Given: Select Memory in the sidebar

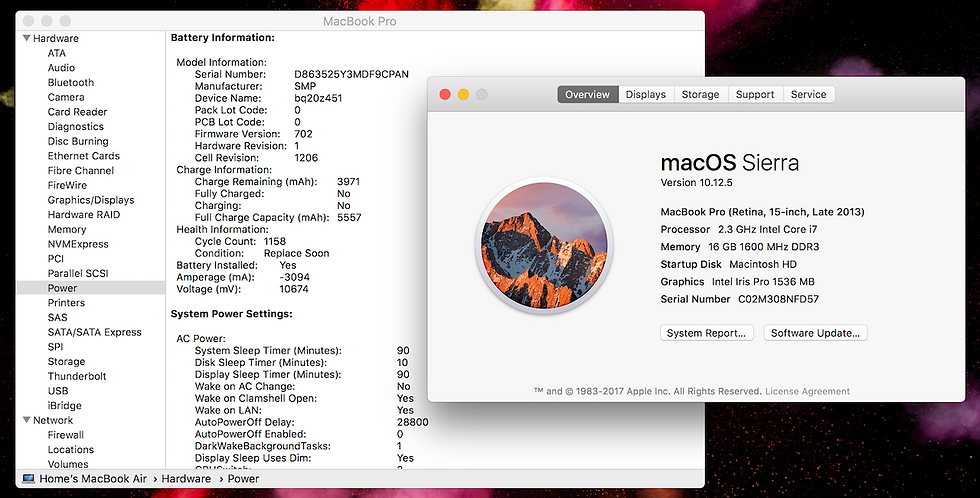Looking at the screenshot, I should coord(67,229).
